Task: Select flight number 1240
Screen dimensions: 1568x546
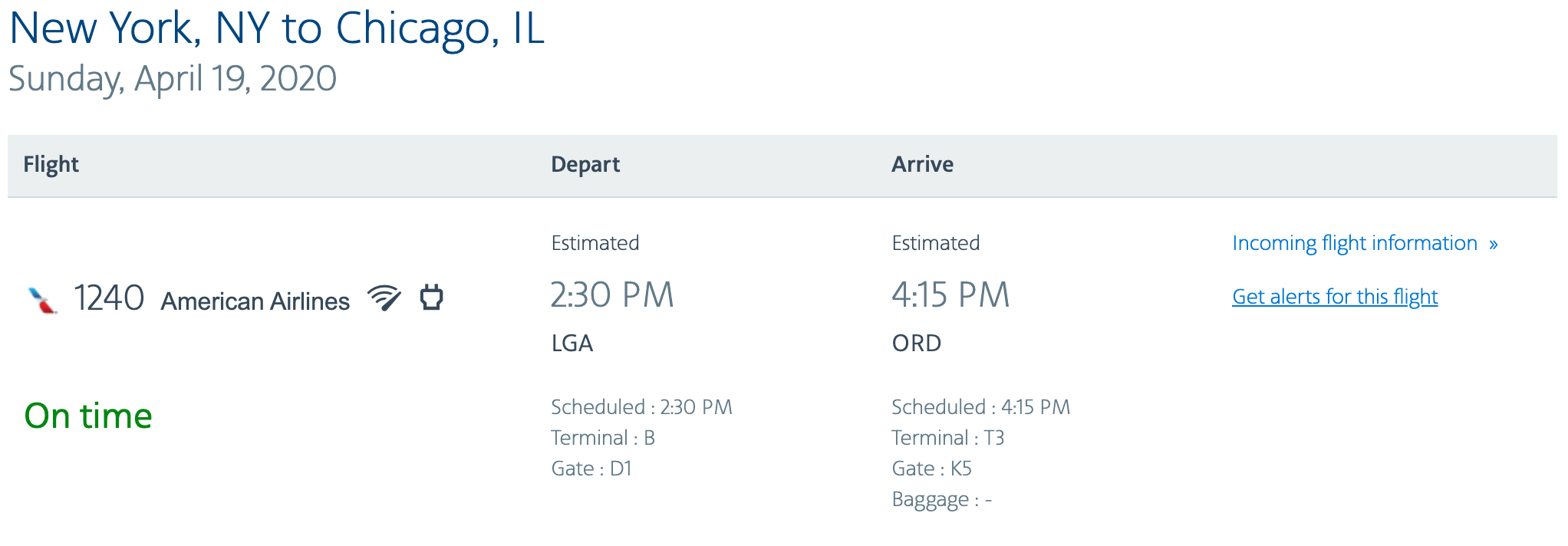Action: click(109, 298)
